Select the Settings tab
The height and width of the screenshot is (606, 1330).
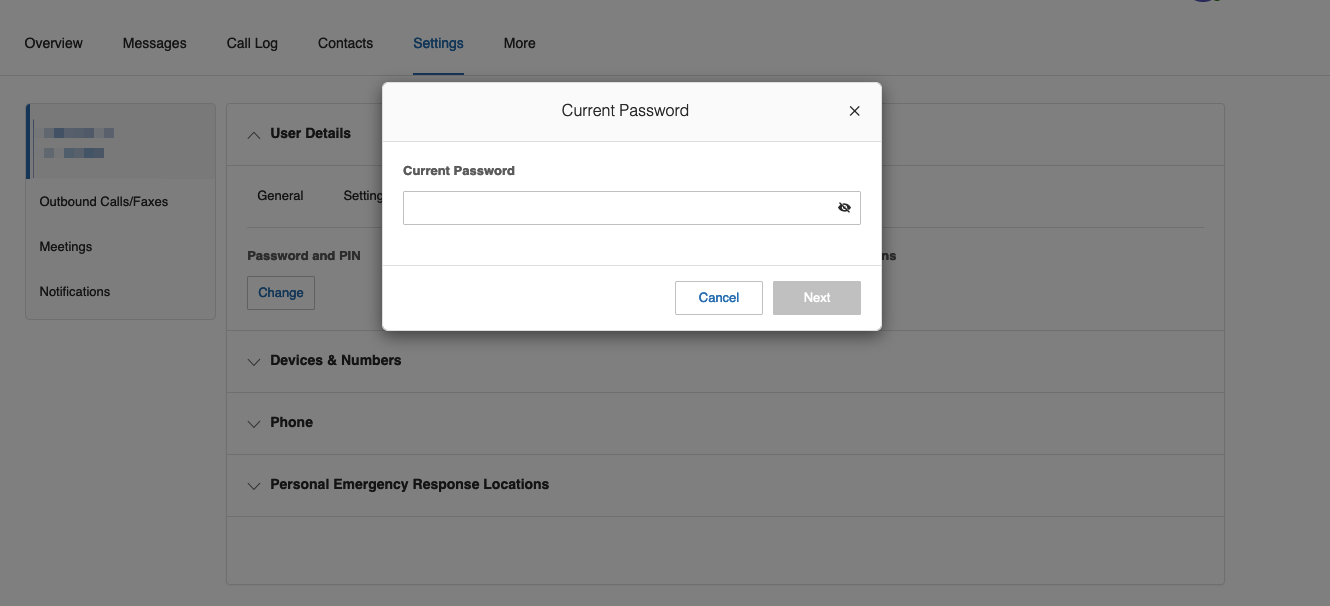click(x=438, y=44)
